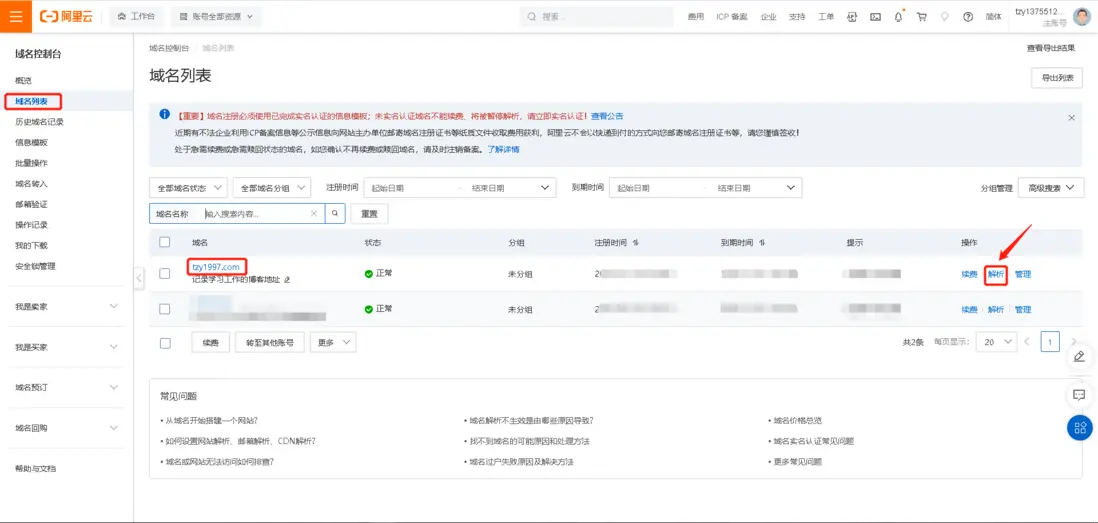This screenshot has height=523, width=1098.
Task: Click the search magnifier button beside domain input
Action: pos(335,214)
